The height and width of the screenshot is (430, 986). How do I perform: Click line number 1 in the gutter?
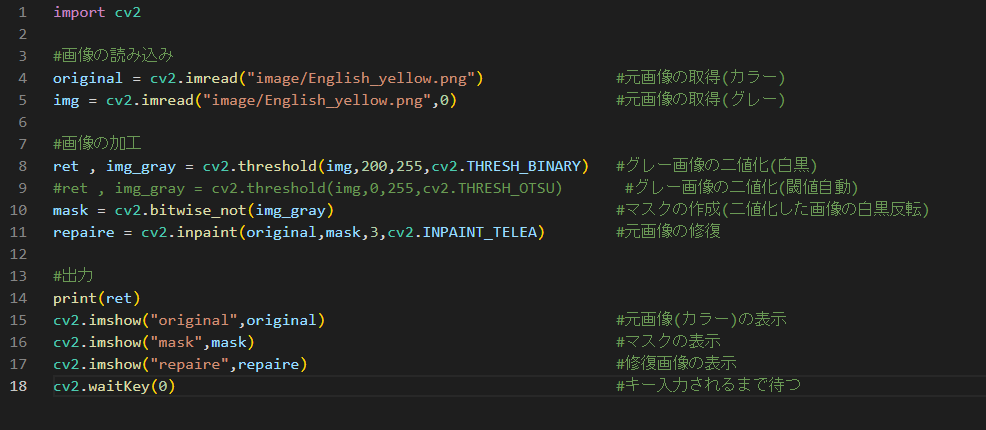[23, 12]
